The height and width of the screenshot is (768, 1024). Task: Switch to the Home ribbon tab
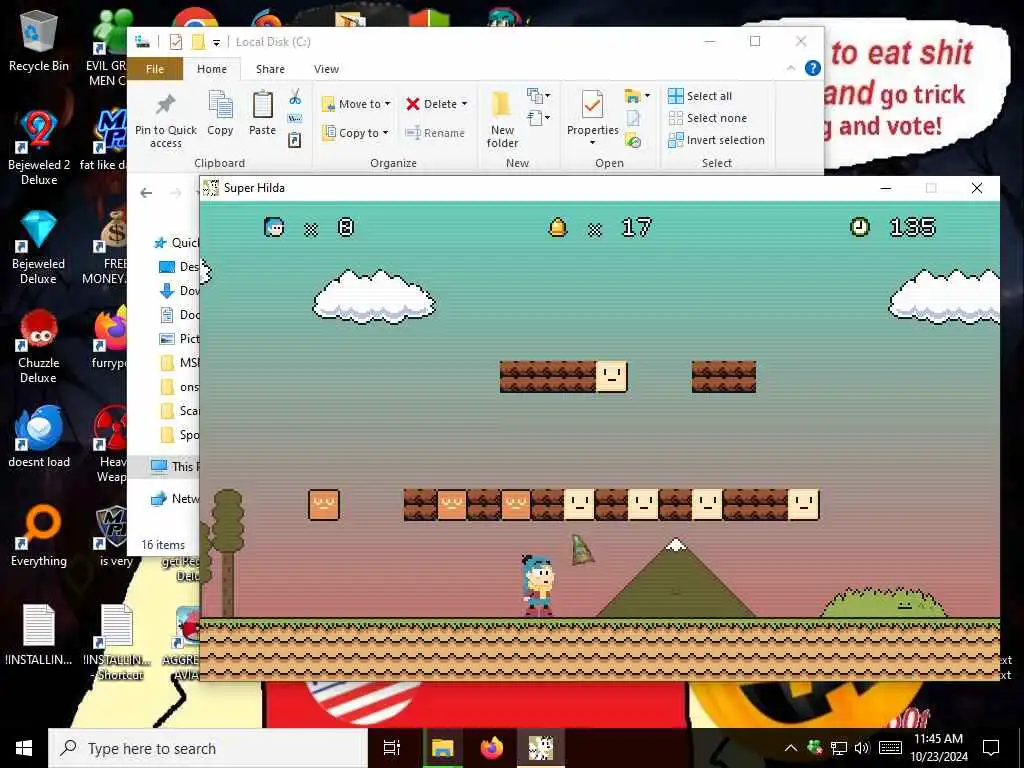coord(212,69)
